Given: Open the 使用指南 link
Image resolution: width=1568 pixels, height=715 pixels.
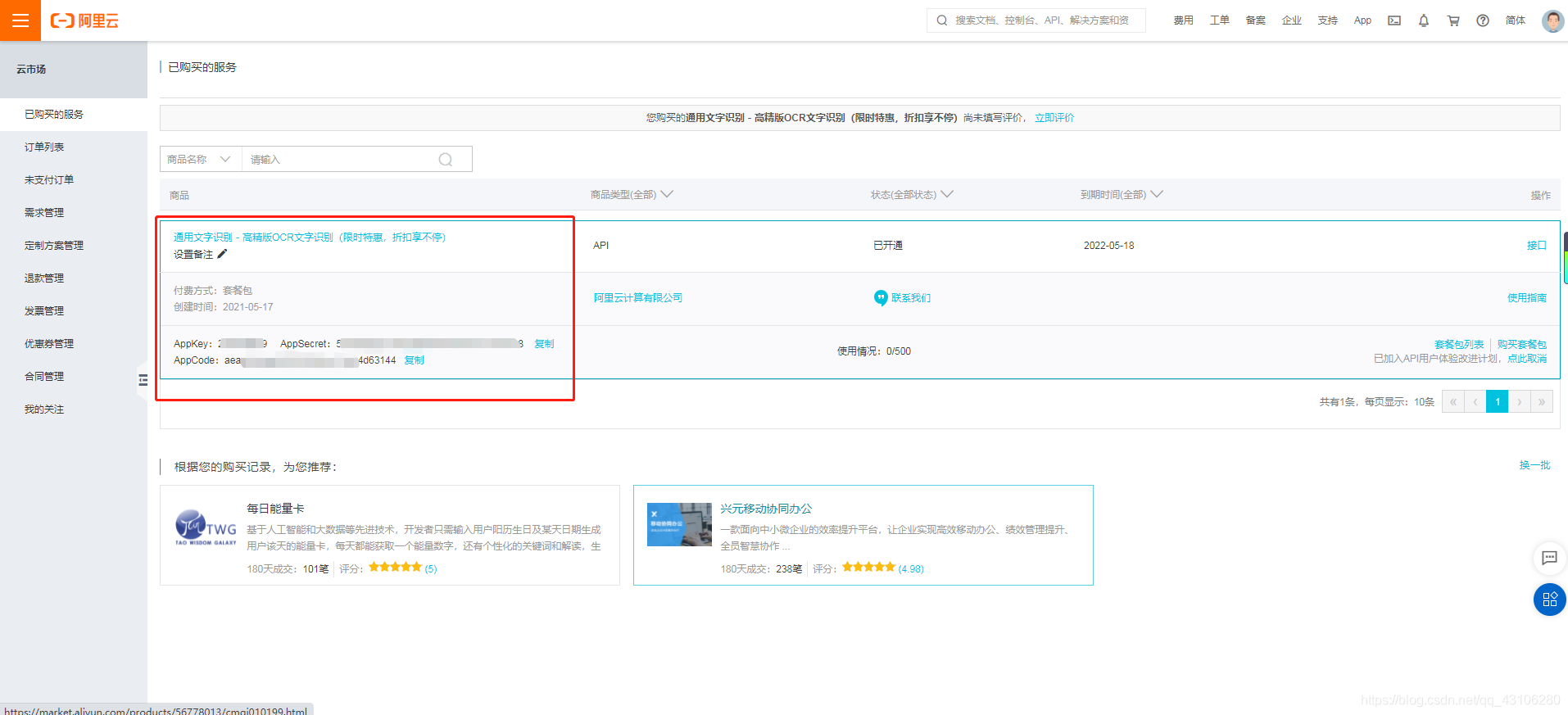Looking at the screenshot, I should [1527, 298].
